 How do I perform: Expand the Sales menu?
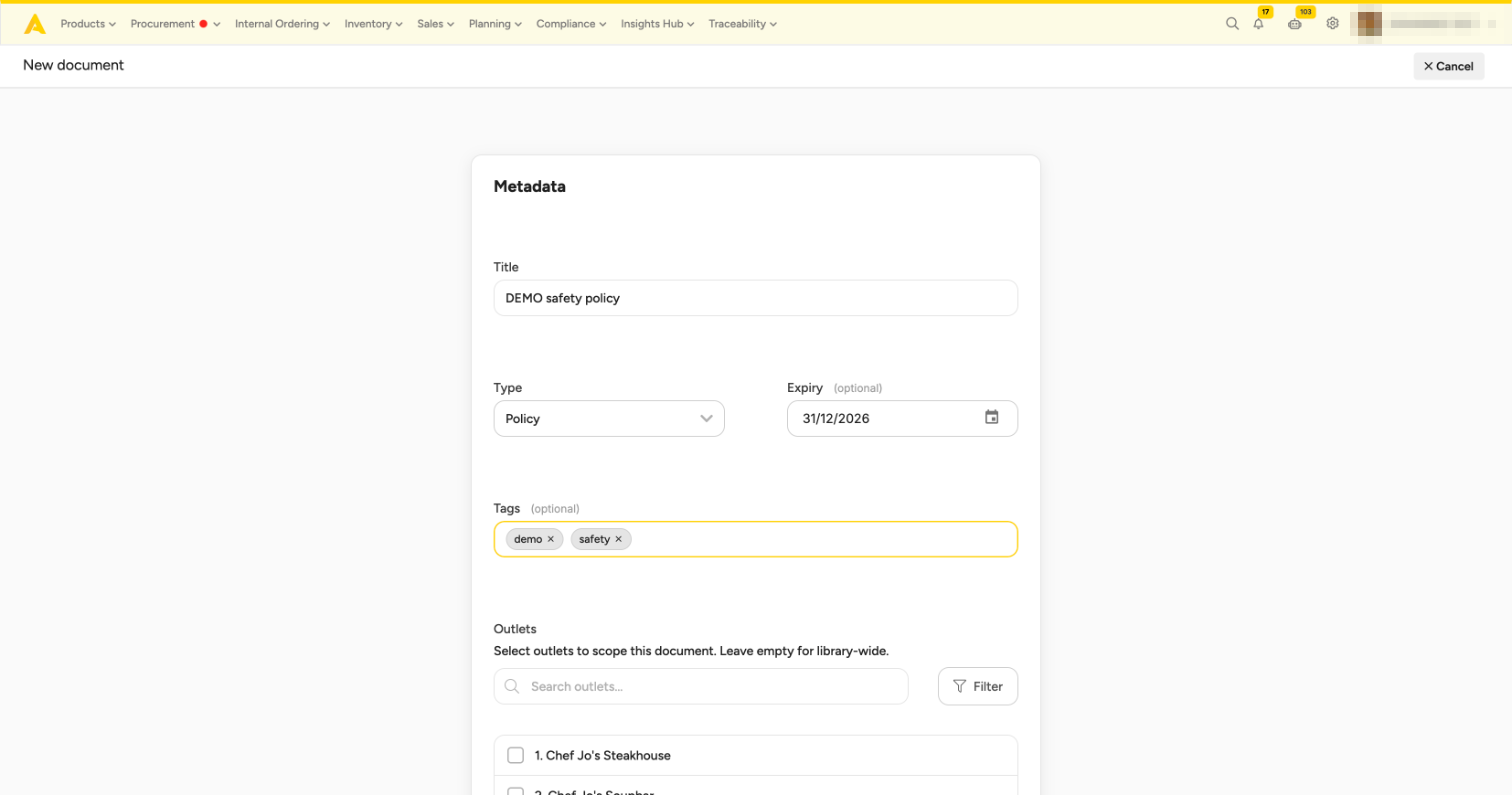436,24
